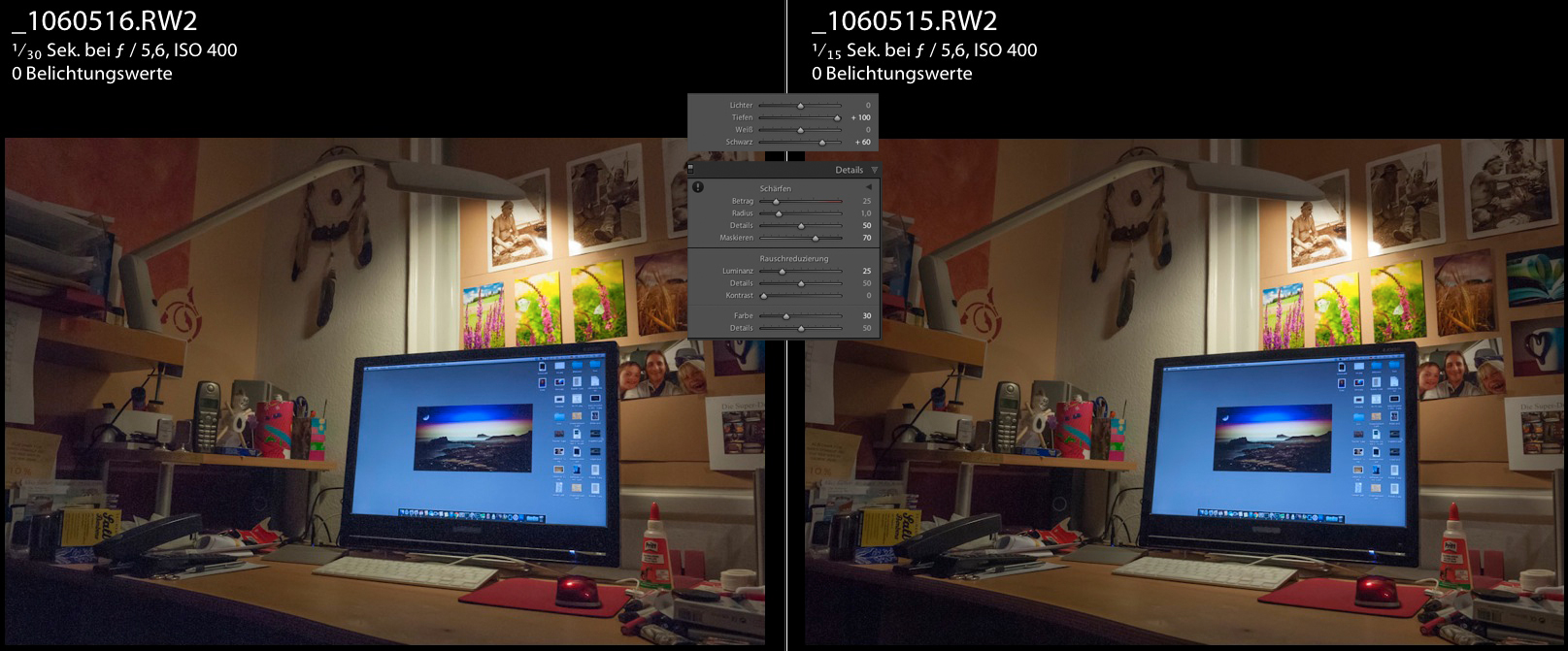1568x651 pixels.
Task: Click the Luminanz noise reduction slider handle
Action: click(x=783, y=272)
